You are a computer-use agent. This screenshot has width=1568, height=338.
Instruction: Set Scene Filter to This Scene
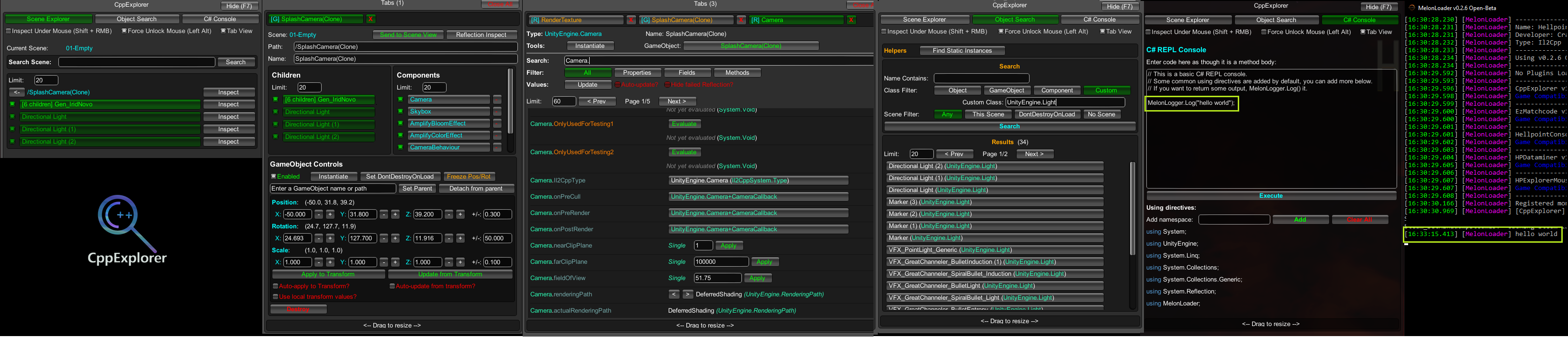(988, 115)
